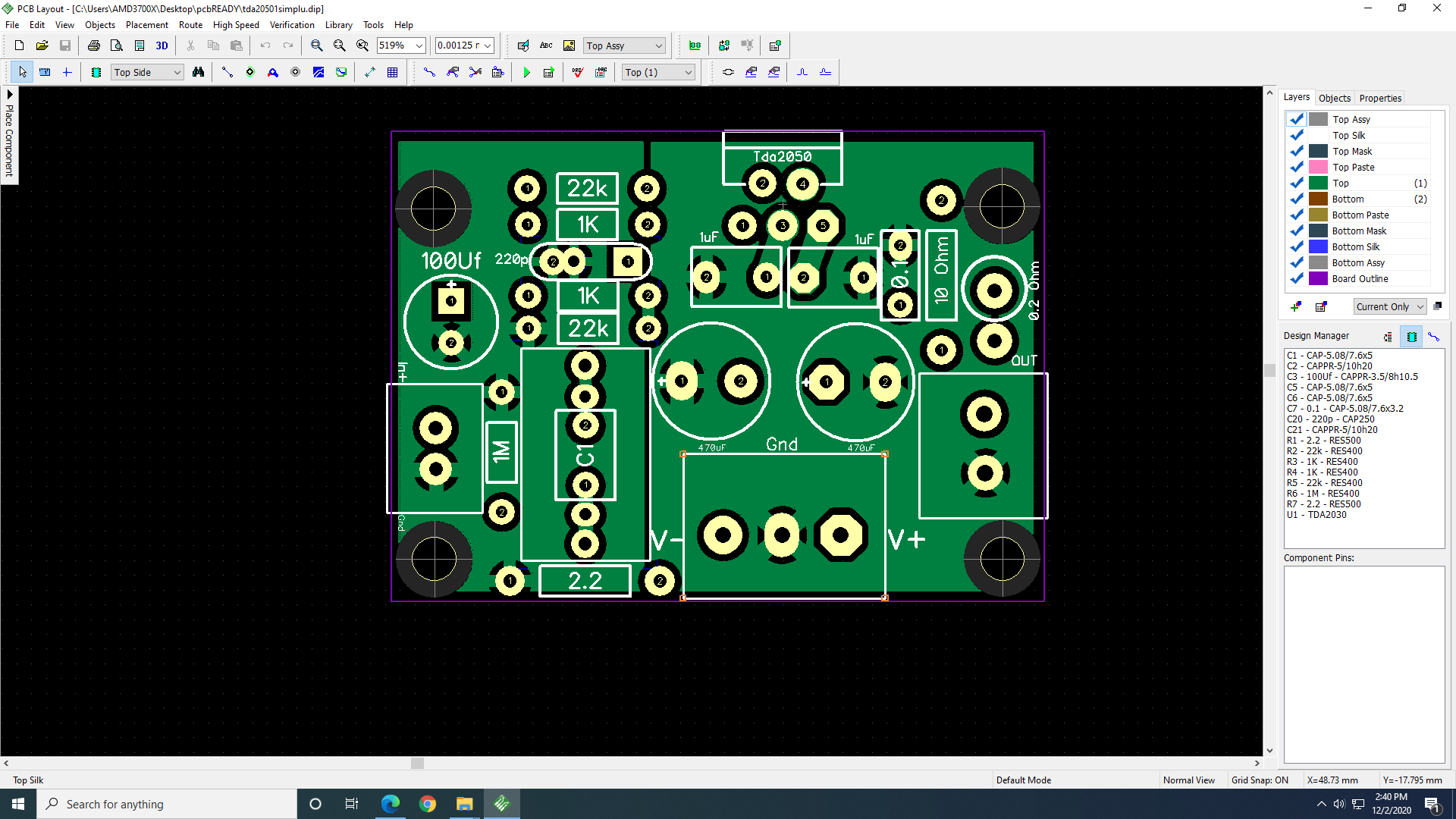Open the Verification menu
1456x819 pixels.
(292, 25)
